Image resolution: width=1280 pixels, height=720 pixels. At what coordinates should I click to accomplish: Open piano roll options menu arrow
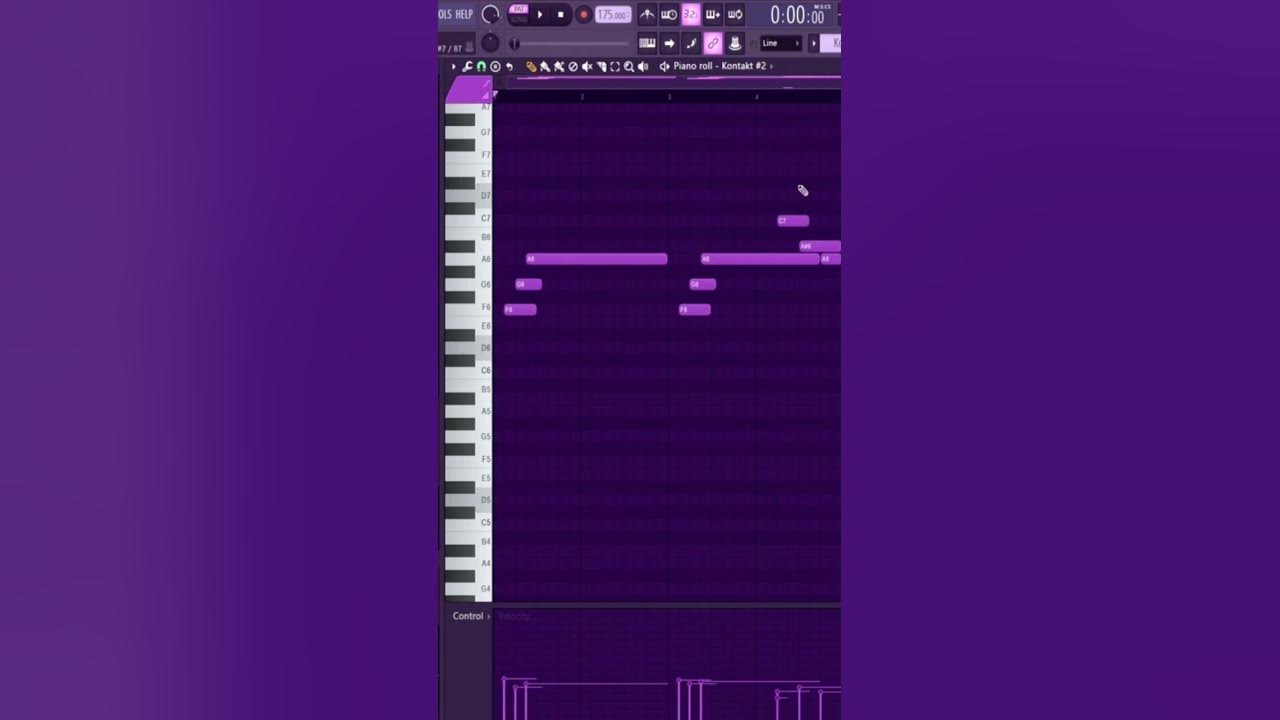453,66
